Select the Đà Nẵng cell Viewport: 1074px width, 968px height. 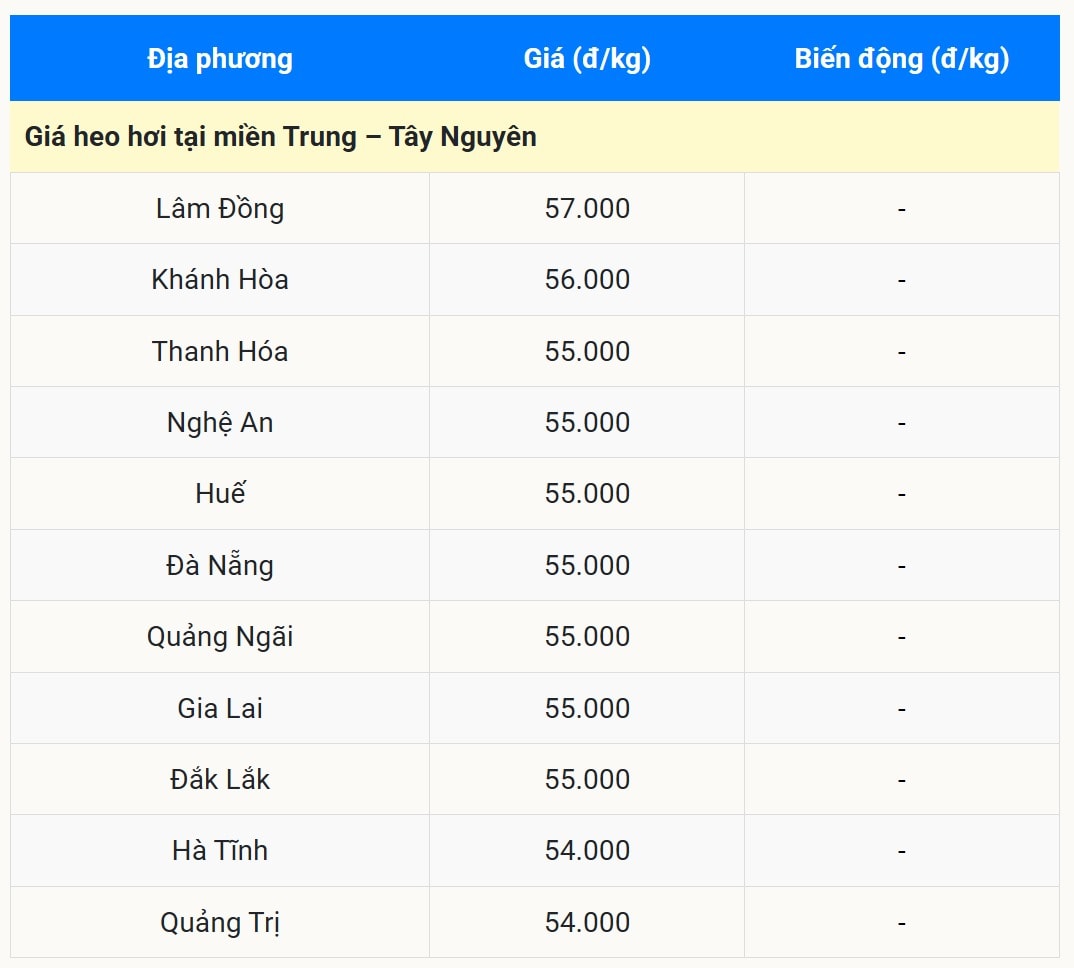click(x=220, y=566)
